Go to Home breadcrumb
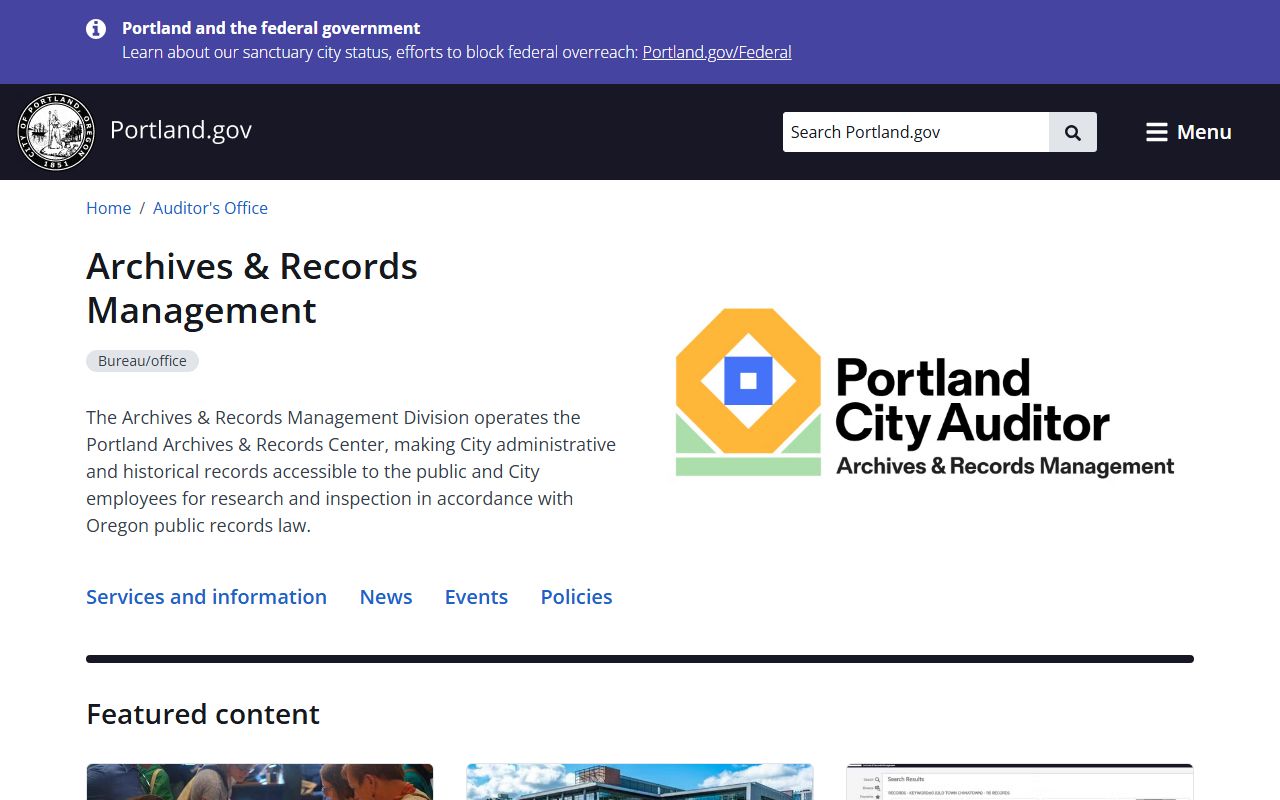Screen dimensions: 1280x800 pos(108,208)
